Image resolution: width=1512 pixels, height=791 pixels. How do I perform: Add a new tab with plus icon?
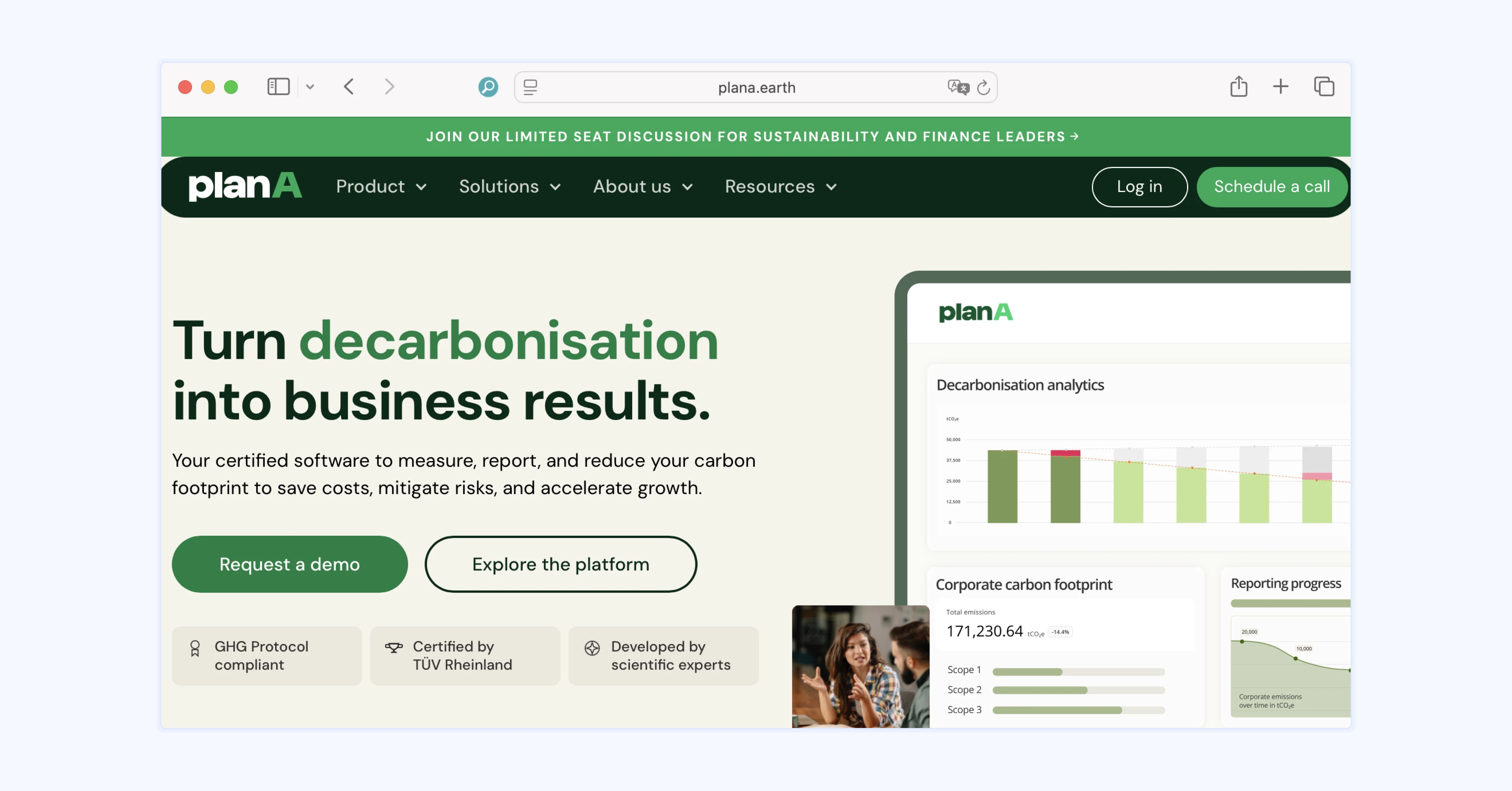[x=1281, y=87]
